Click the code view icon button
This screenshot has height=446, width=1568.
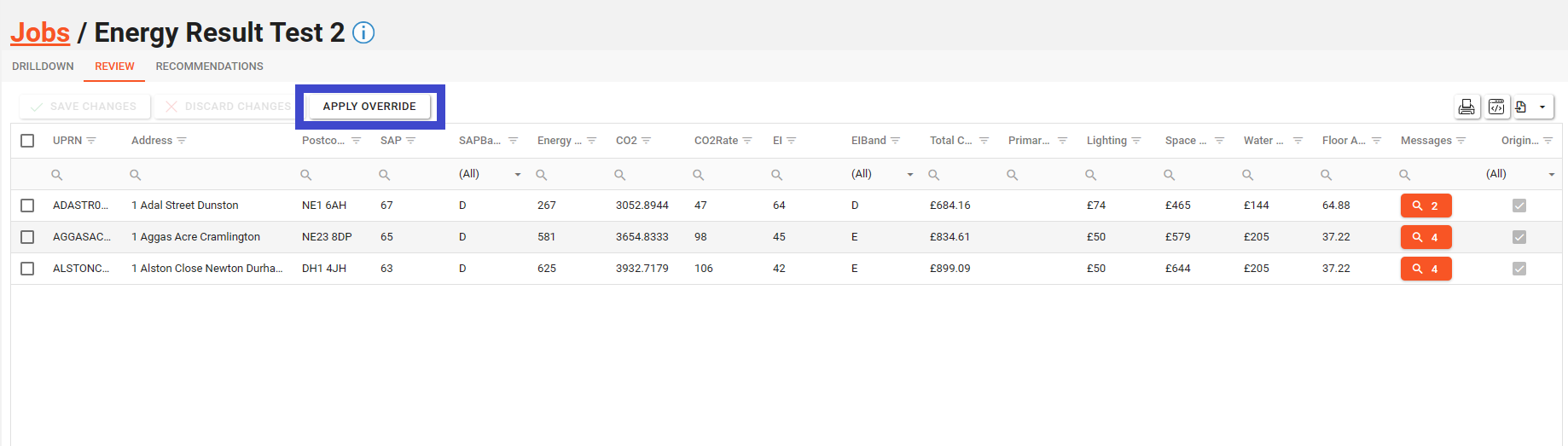point(1496,107)
